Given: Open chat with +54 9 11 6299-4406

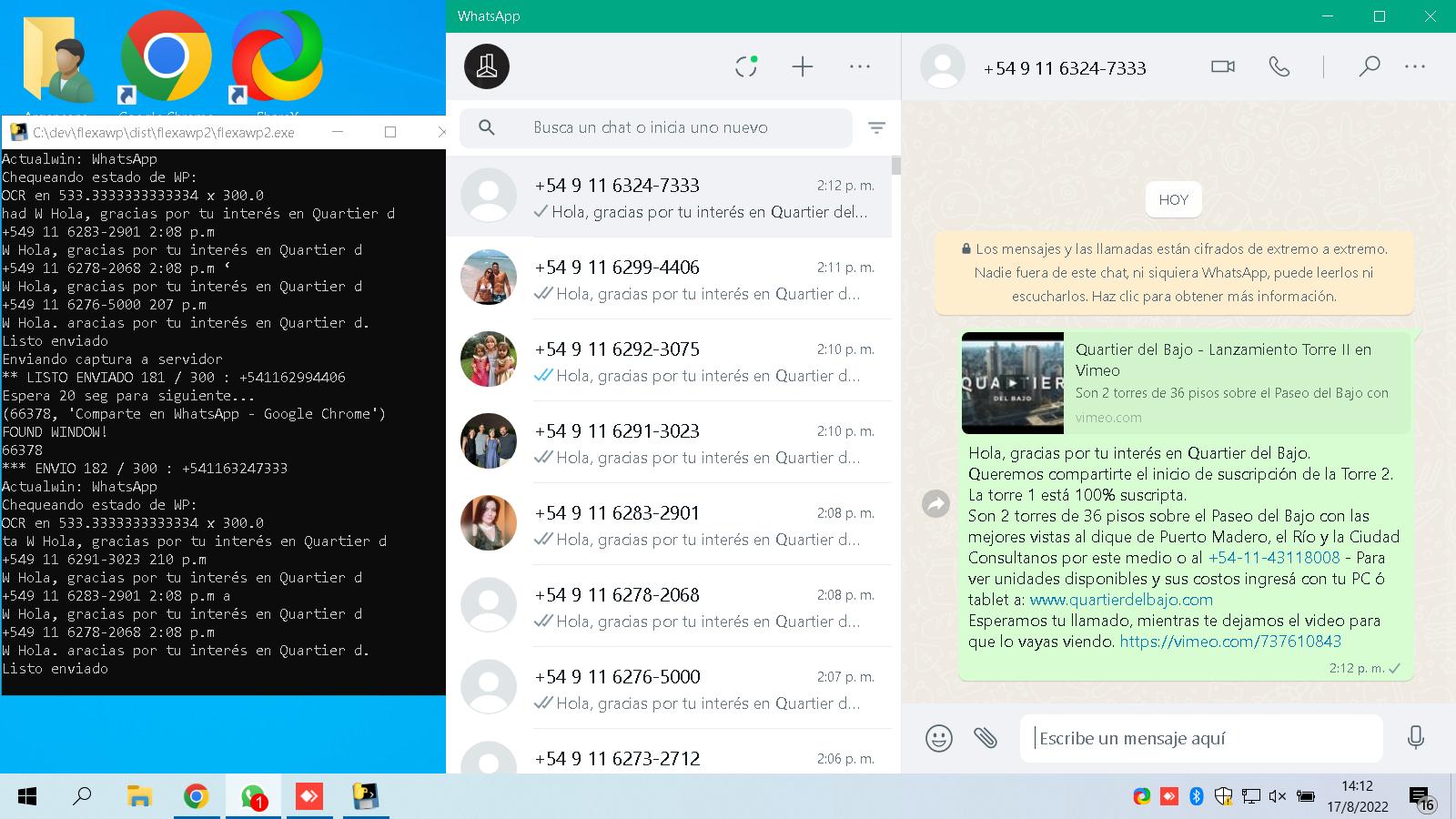Looking at the screenshot, I should [669, 278].
